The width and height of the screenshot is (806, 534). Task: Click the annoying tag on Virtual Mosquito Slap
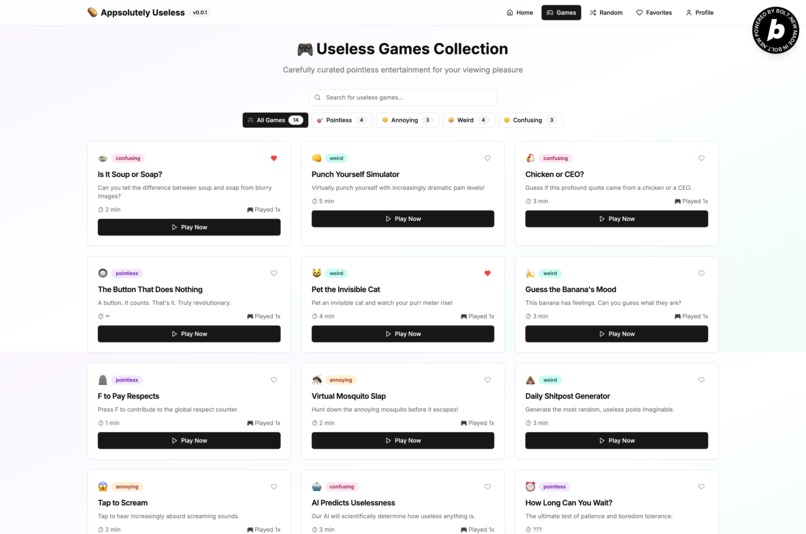click(x=341, y=380)
